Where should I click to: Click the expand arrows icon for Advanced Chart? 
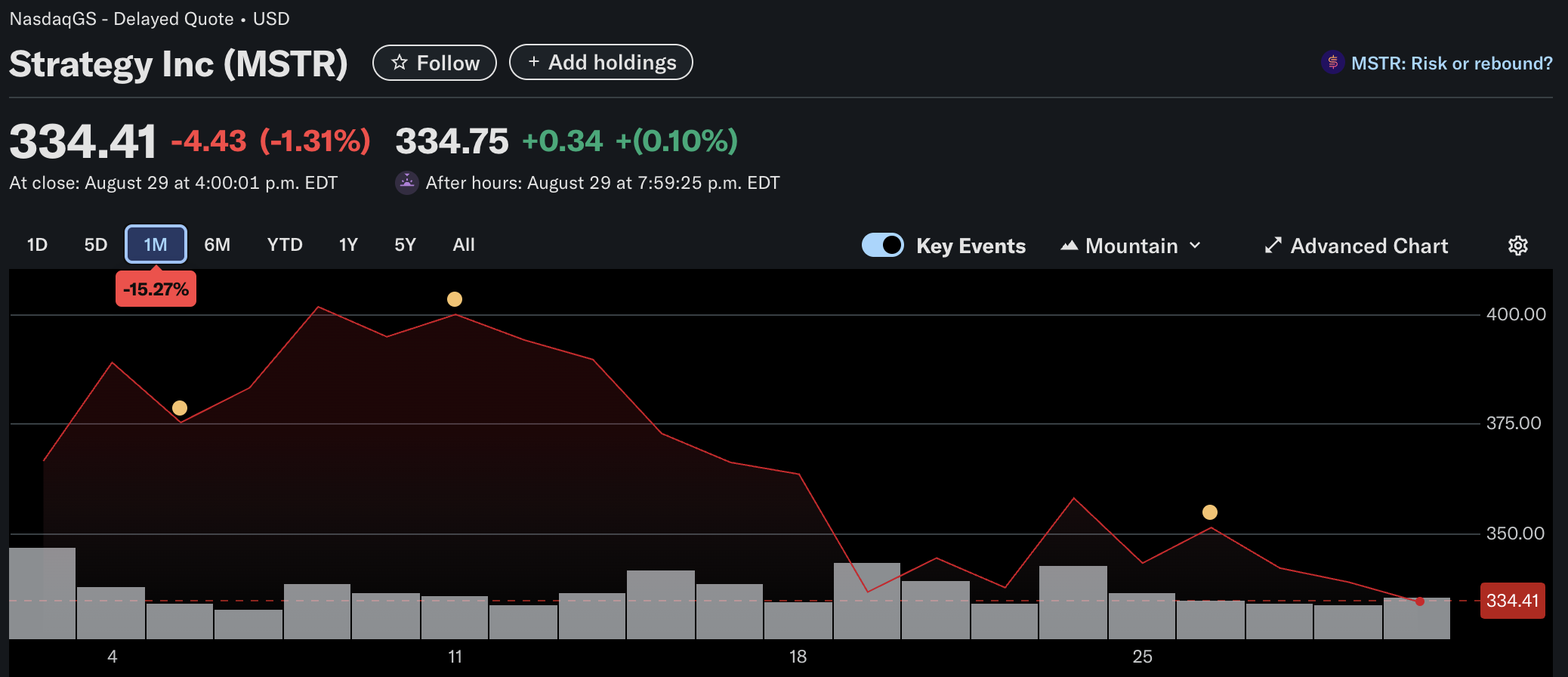click(x=1273, y=246)
